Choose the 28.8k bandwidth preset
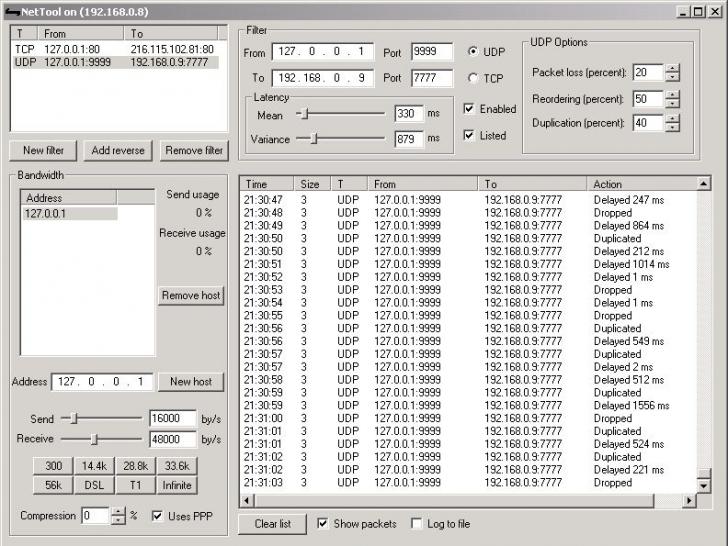The image size is (728, 546). (x=135, y=466)
